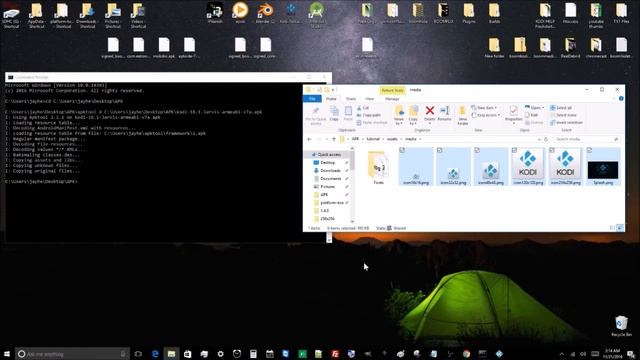Open File Explorer taskbar icon
640x360 pixels.
click(171, 354)
